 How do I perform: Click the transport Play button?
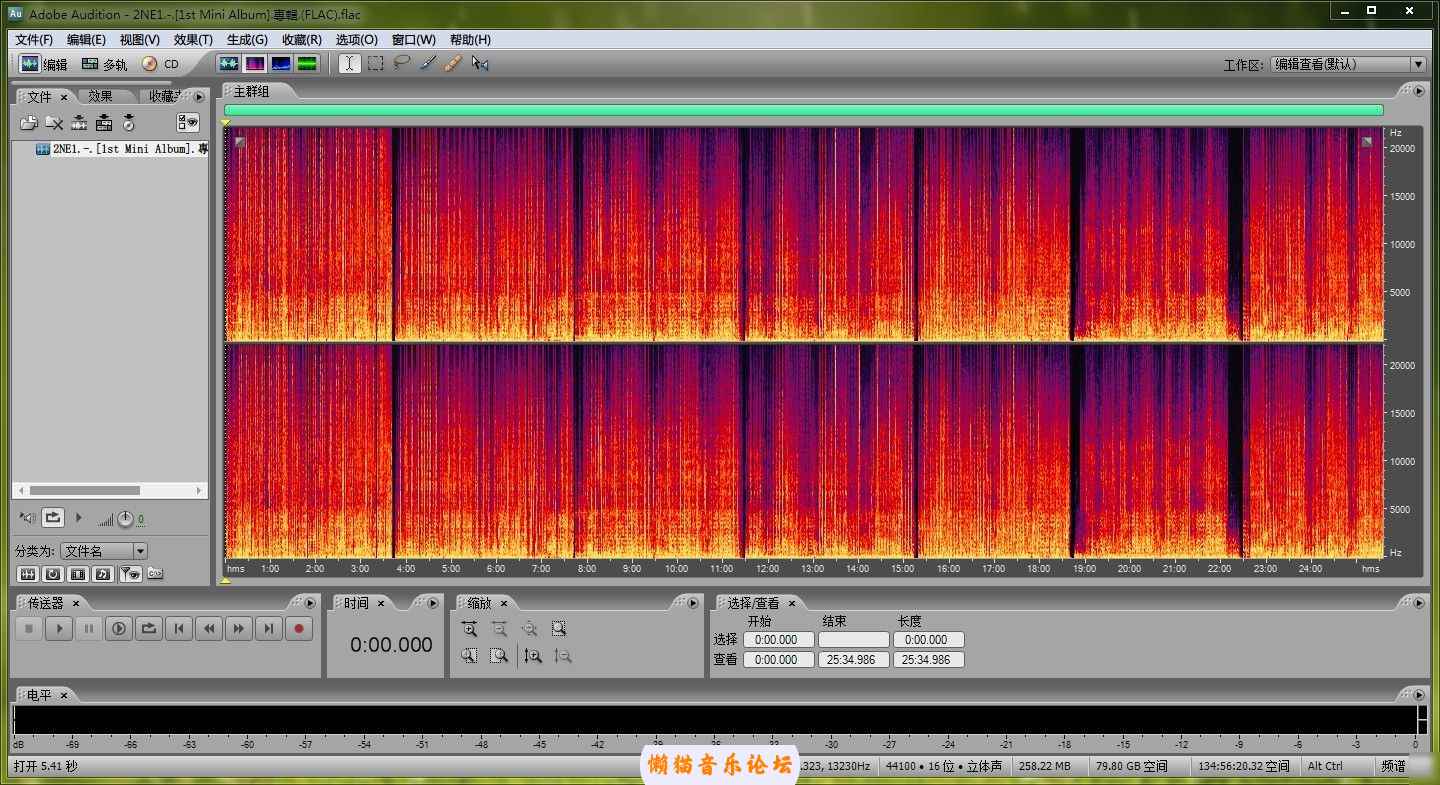[x=59, y=629]
